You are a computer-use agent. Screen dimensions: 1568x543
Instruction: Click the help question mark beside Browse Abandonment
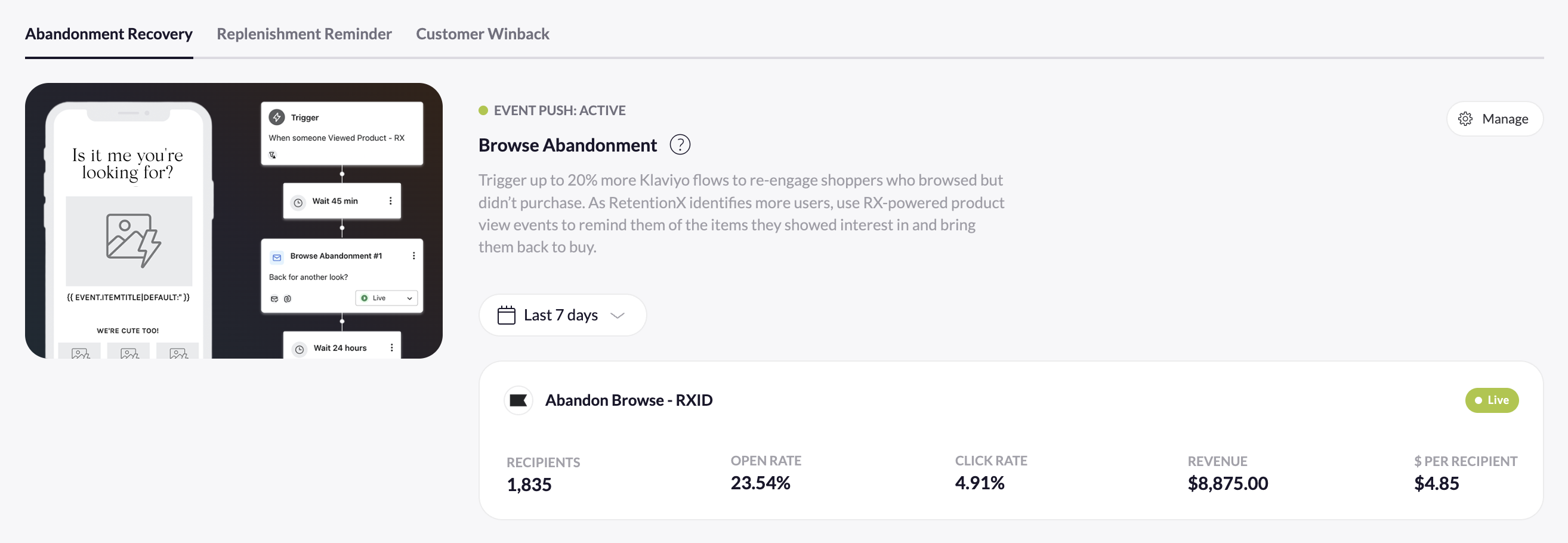pyautogui.click(x=680, y=145)
